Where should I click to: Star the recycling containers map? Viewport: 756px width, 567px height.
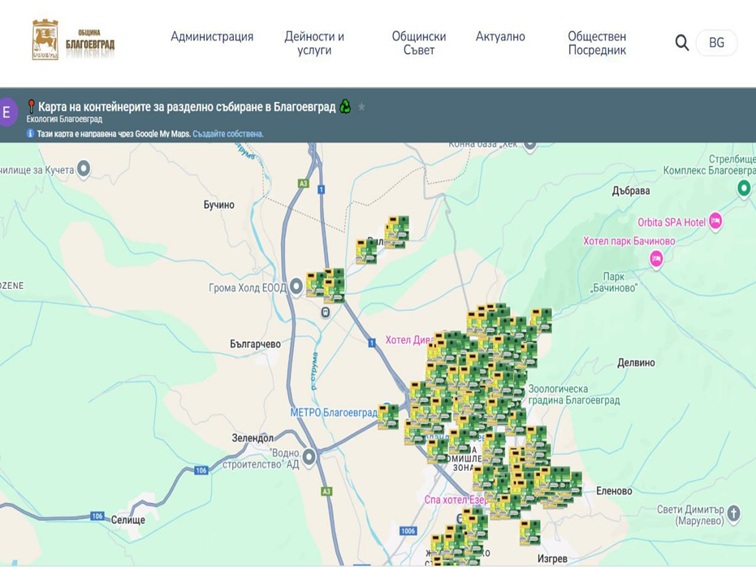361,107
